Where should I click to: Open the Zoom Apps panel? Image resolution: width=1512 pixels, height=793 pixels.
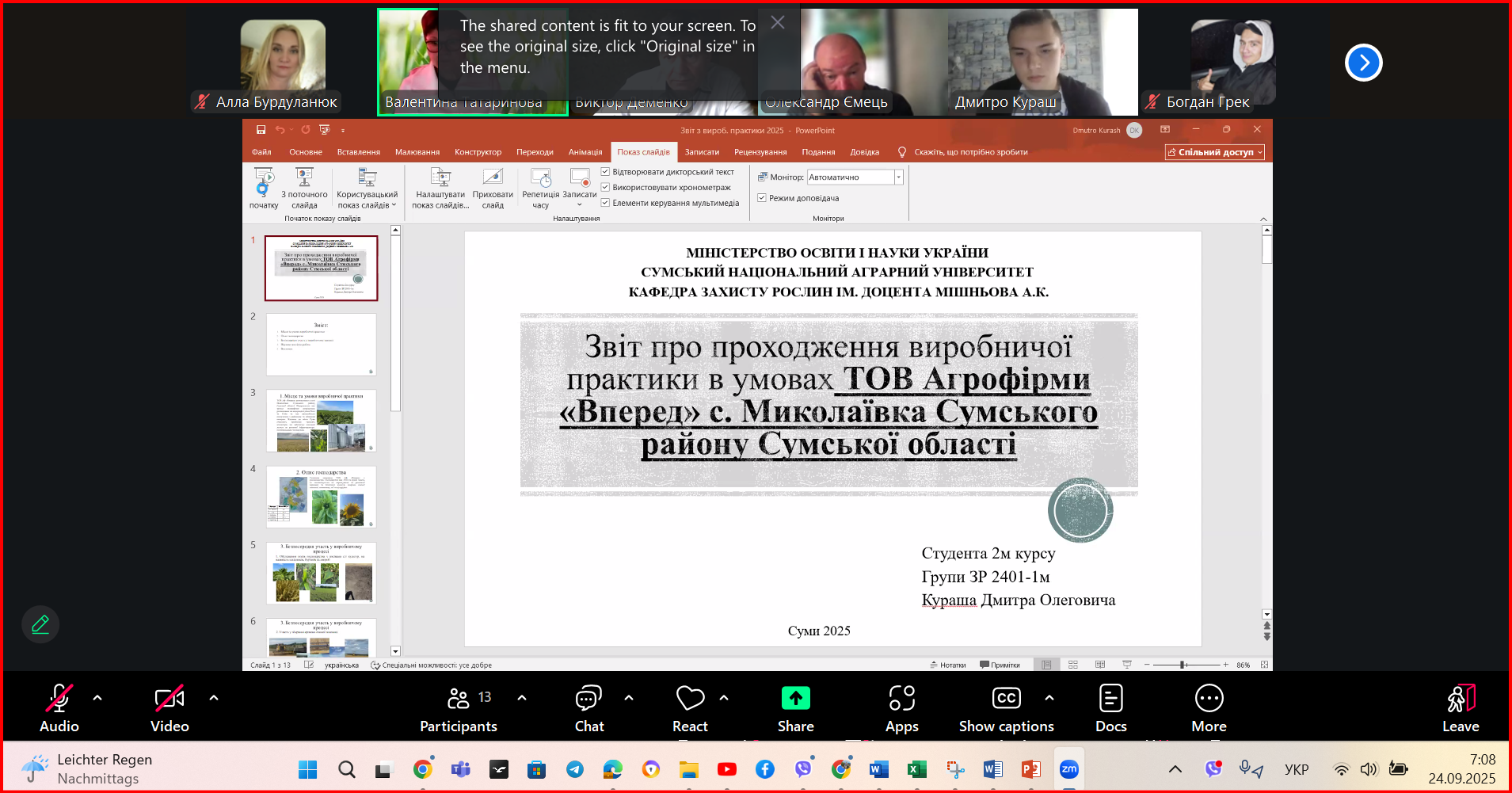coord(901,700)
